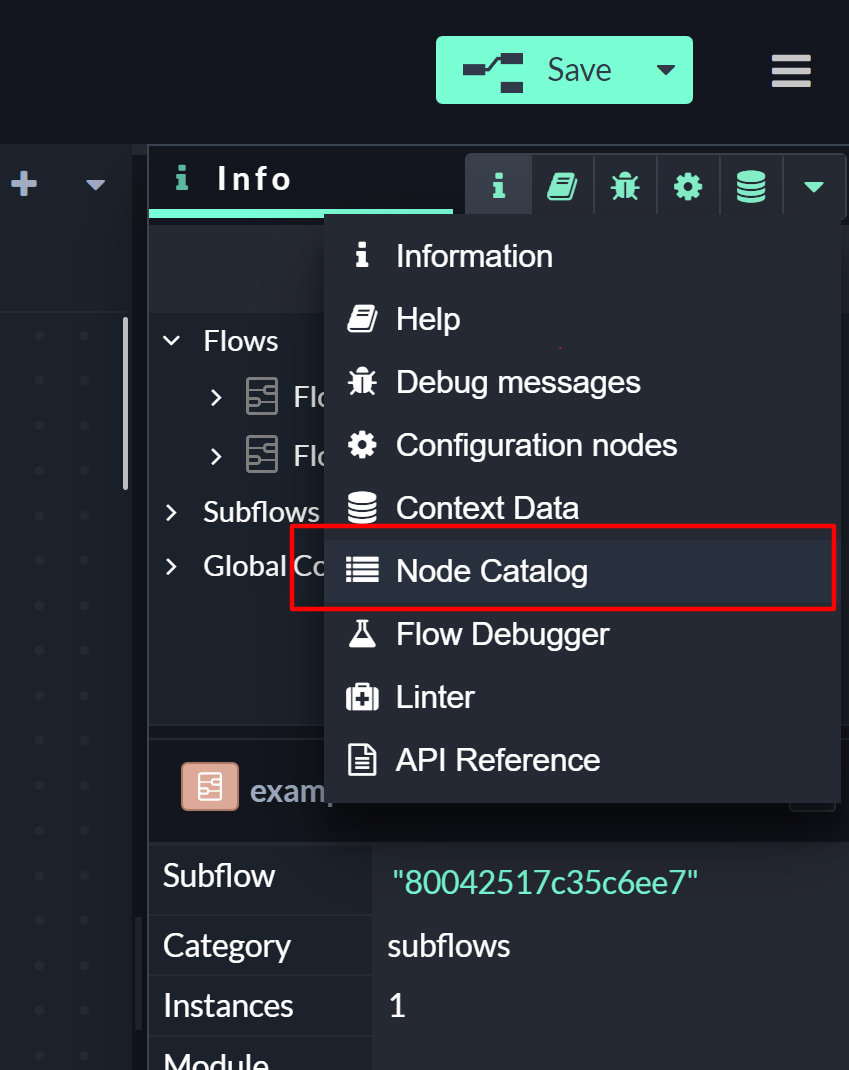Viewport: 849px width, 1070px height.
Task: Collapse the sidebar tab list dropdown arrow
Action: (814, 185)
